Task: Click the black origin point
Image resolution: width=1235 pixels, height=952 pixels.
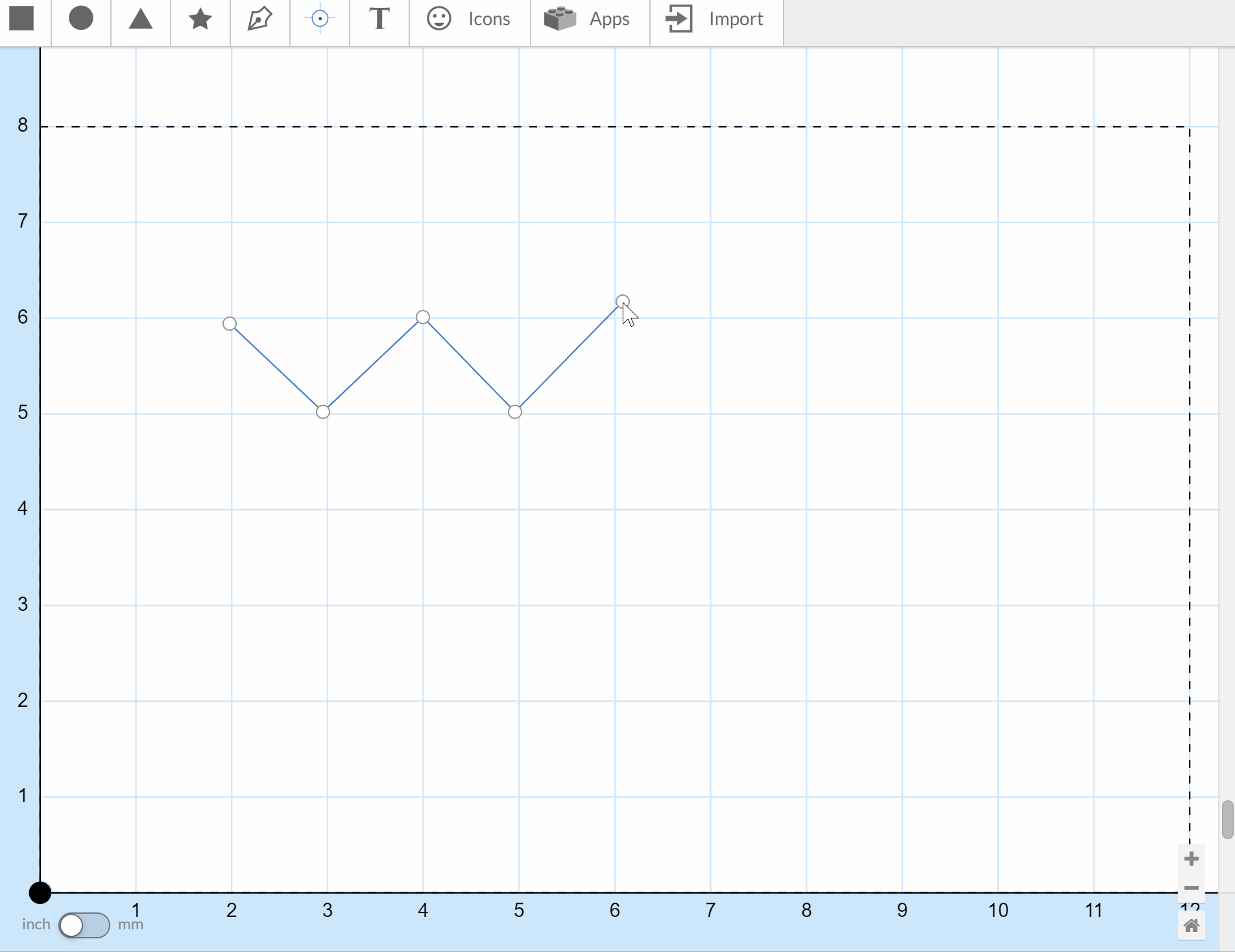Action: (x=40, y=893)
